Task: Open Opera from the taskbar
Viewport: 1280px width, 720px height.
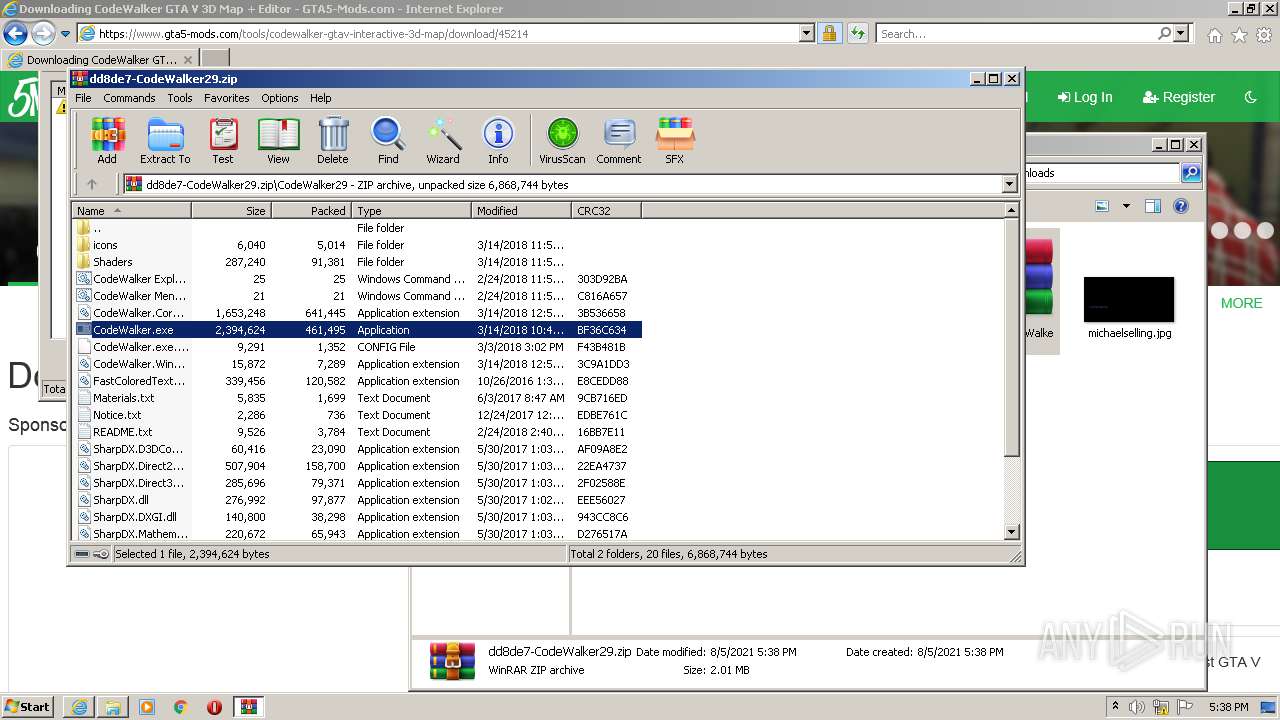Action: click(214, 707)
